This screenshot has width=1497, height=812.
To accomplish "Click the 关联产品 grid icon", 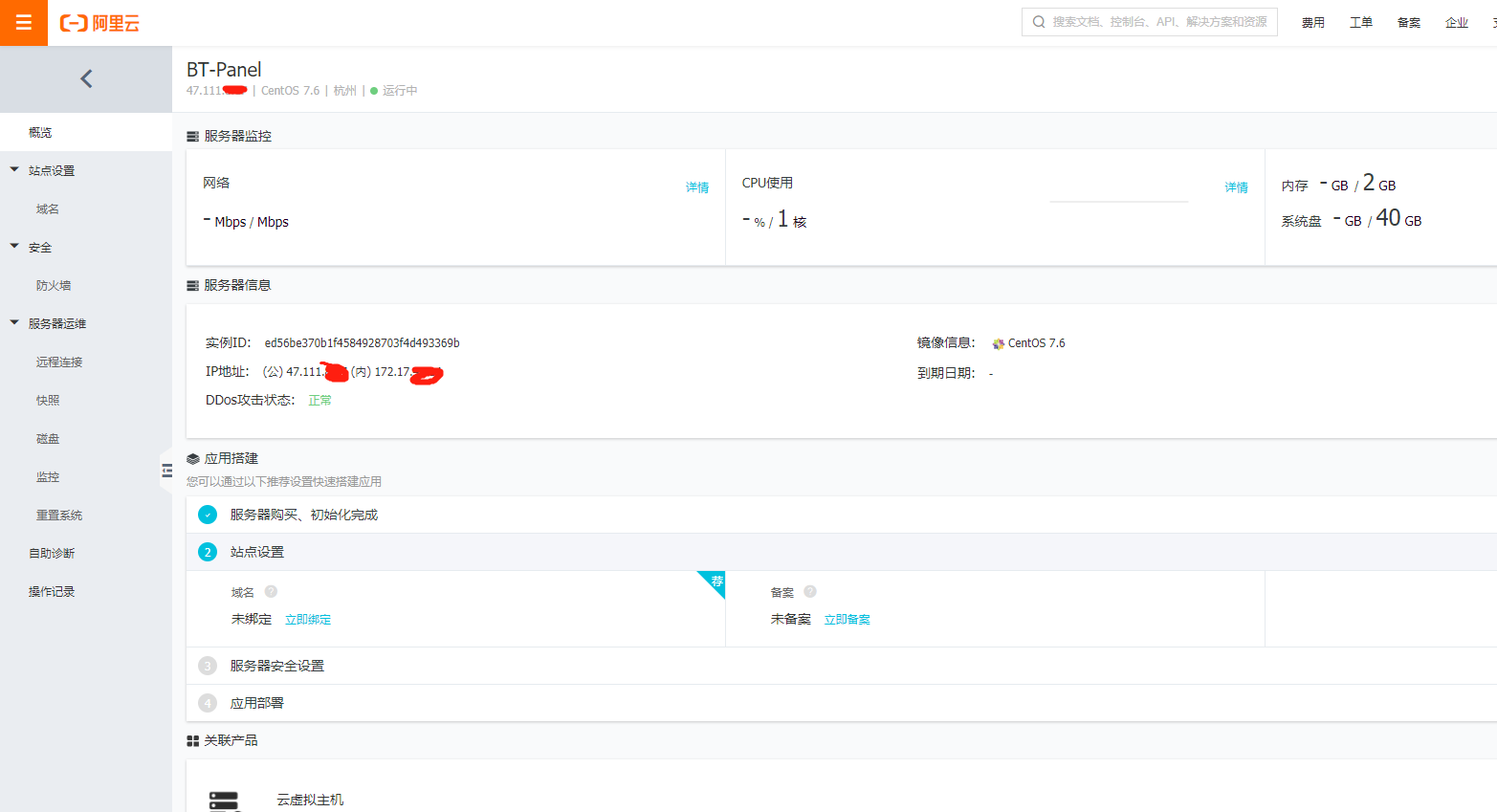I will [192, 741].
